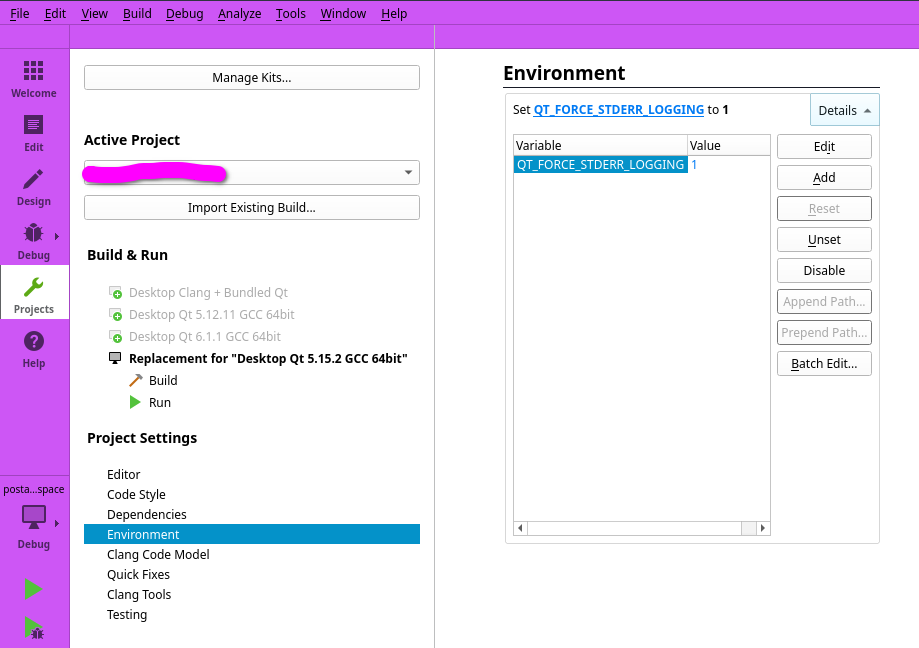Unset the selected environment variable
The height and width of the screenshot is (648, 919).
824,240
